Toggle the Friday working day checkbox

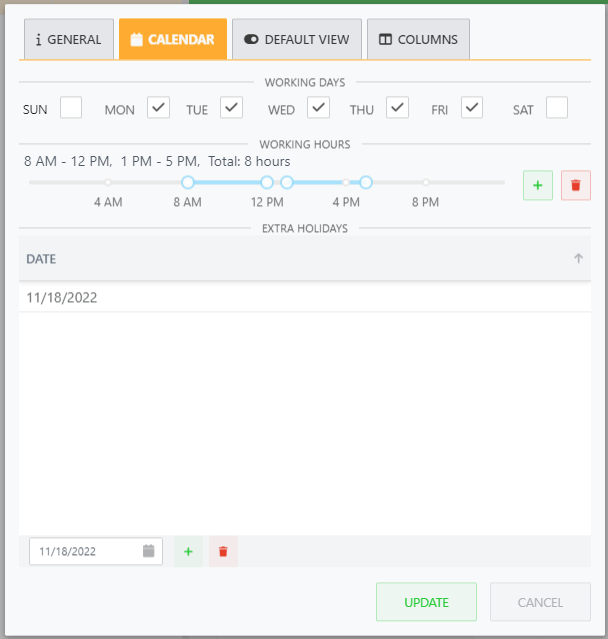(x=472, y=108)
